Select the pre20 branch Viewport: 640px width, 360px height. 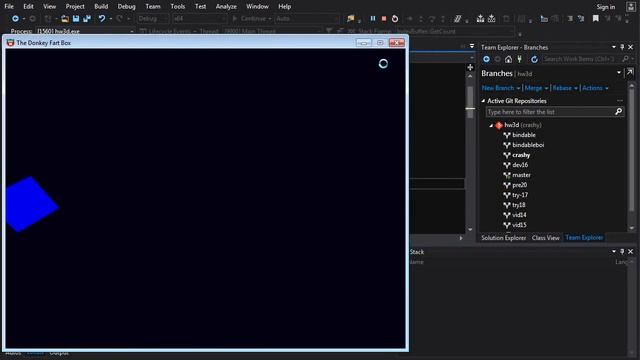(x=519, y=185)
